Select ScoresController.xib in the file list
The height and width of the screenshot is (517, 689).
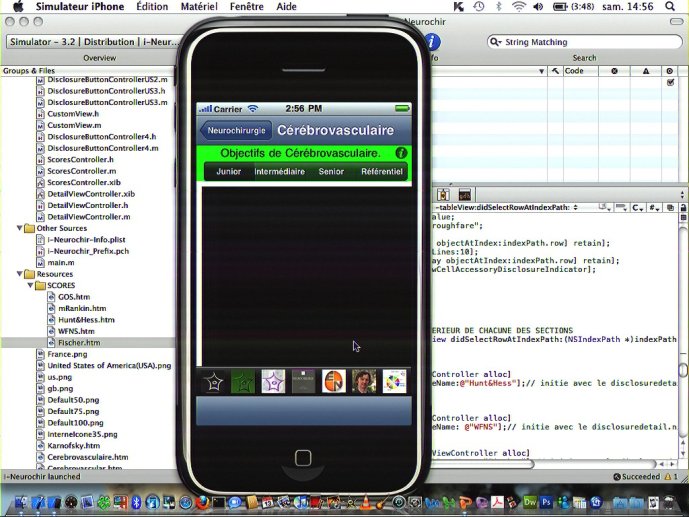pos(83,182)
